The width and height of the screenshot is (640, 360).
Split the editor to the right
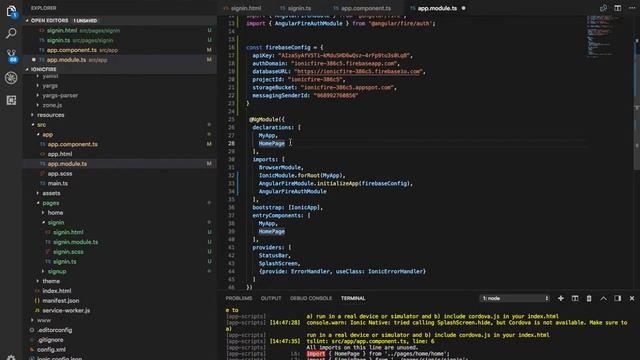point(618,8)
